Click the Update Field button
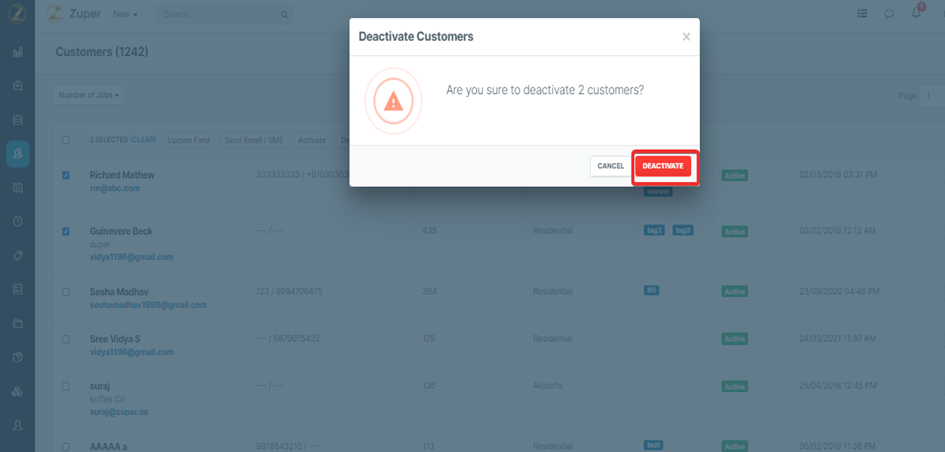This screenshot has height=452, width=945. pos(189,140)
